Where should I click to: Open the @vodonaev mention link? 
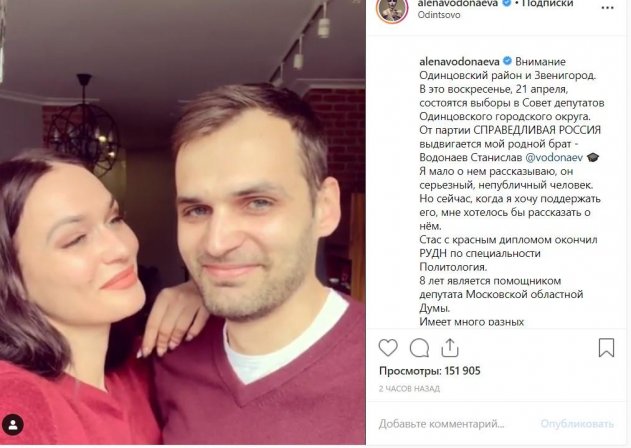pos(554,157)
